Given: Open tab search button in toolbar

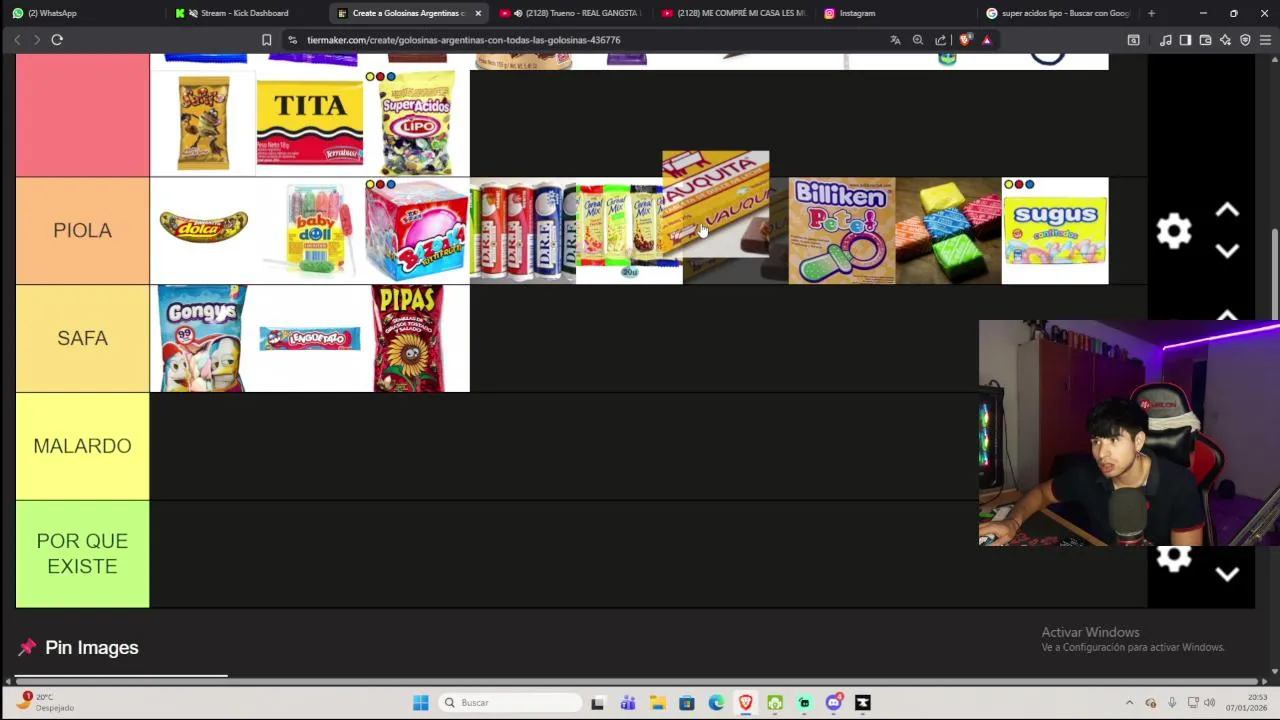Looking at the screenshot, I should point(1133,40).
